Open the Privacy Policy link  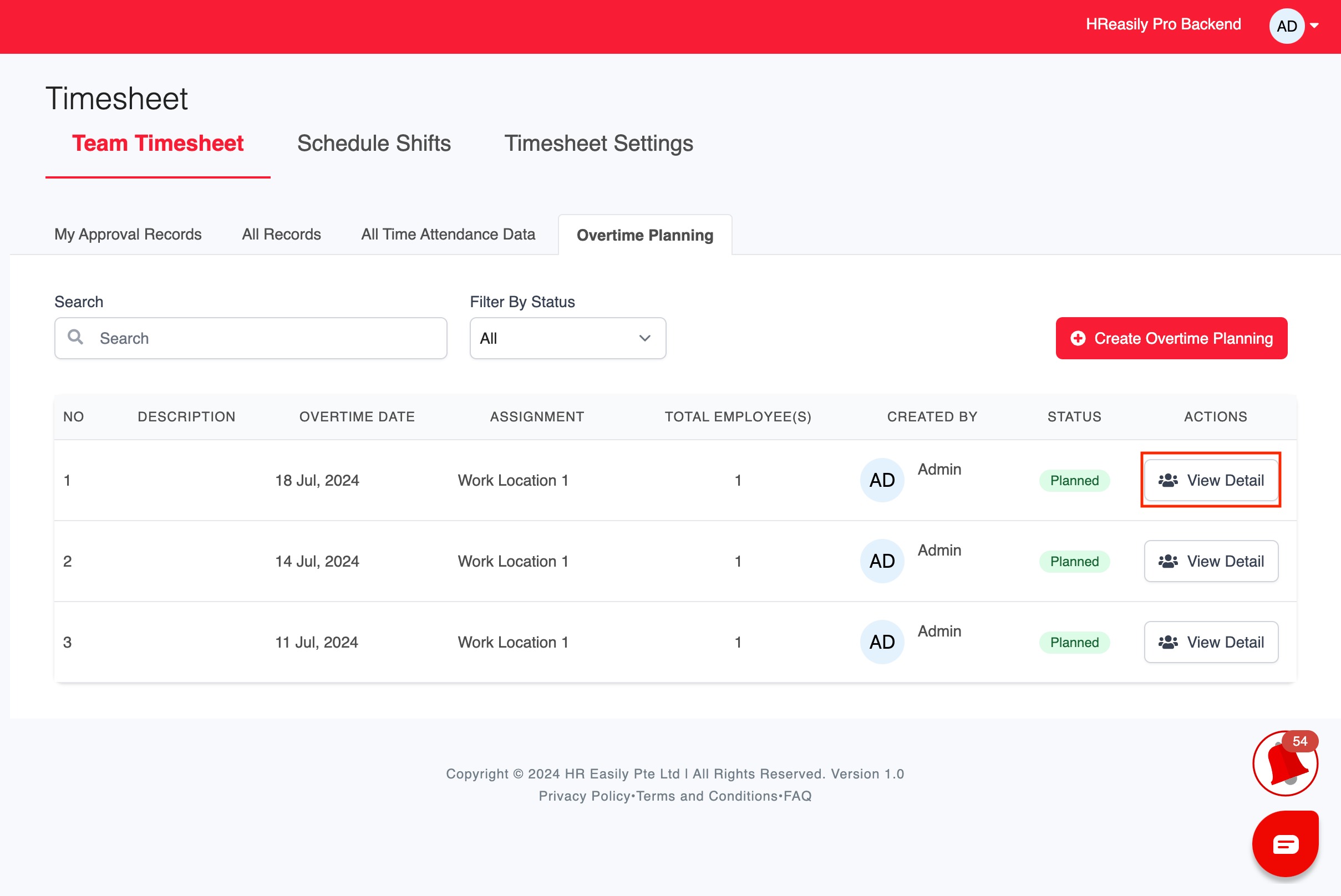click(583, 796)
